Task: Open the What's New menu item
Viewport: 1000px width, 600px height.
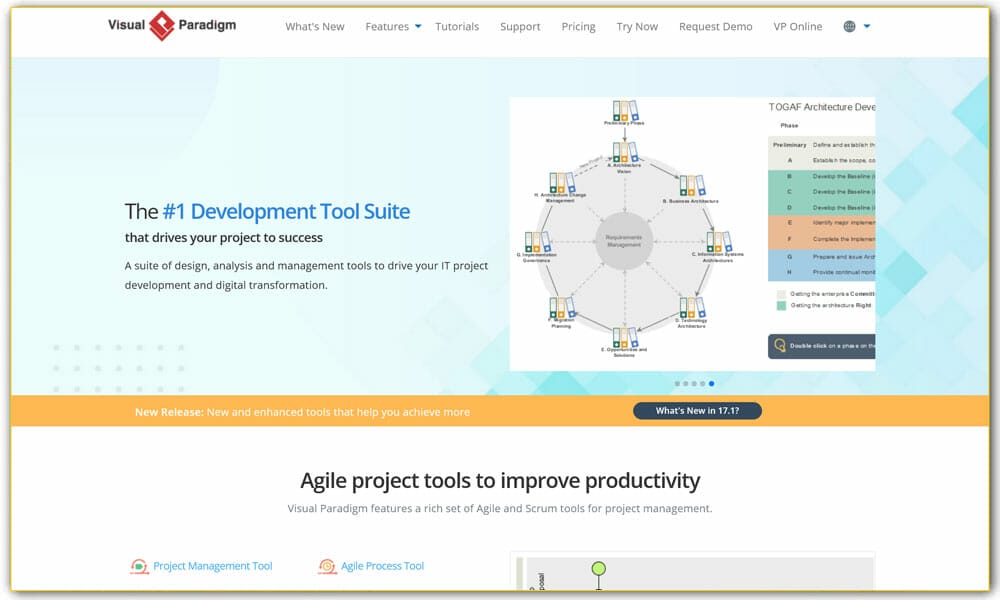Action: [x=315, y=27]
